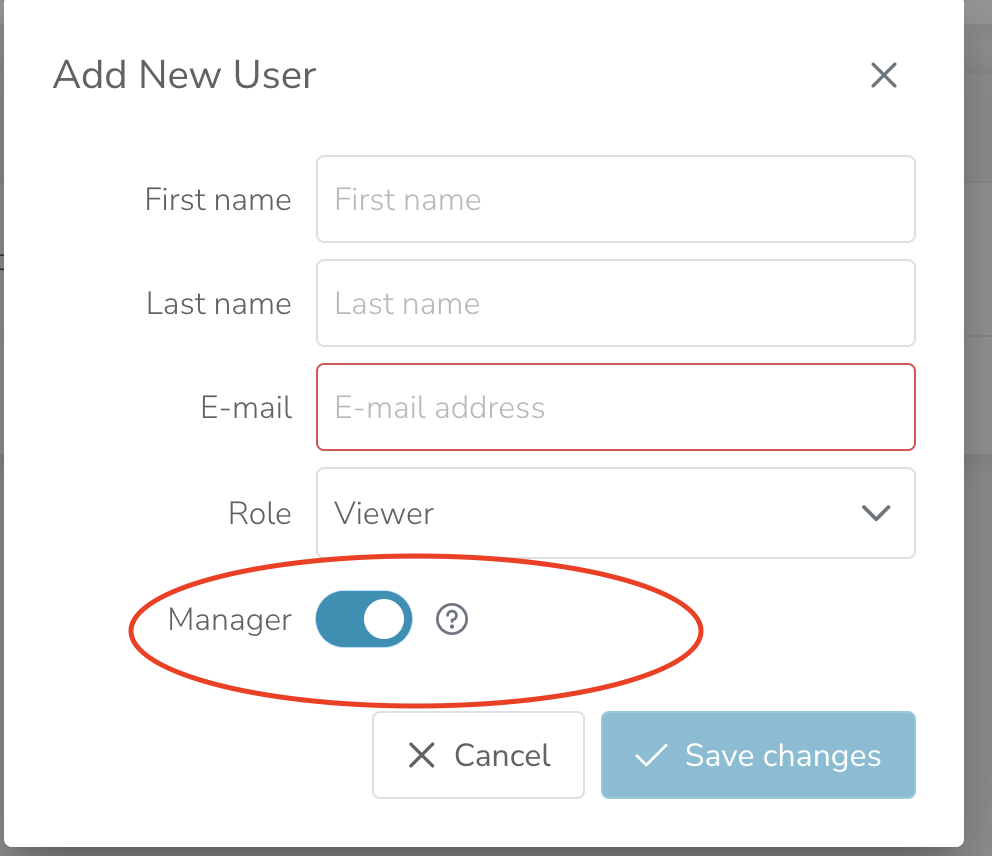Select the E-mail address field
Screen dimensions: 992x856
click(615, 407)
